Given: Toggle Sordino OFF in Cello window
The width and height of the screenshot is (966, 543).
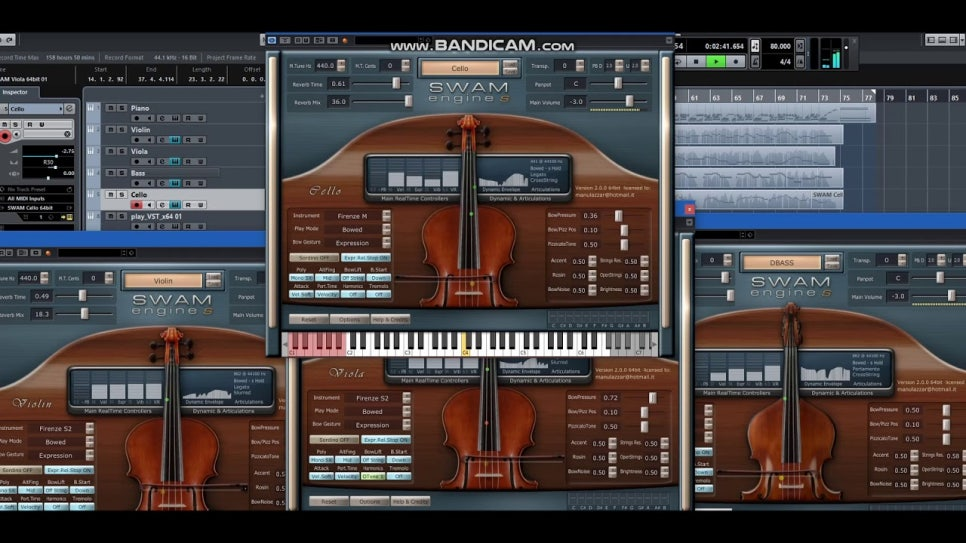Looking at the screenshot, I should [314, 258].
